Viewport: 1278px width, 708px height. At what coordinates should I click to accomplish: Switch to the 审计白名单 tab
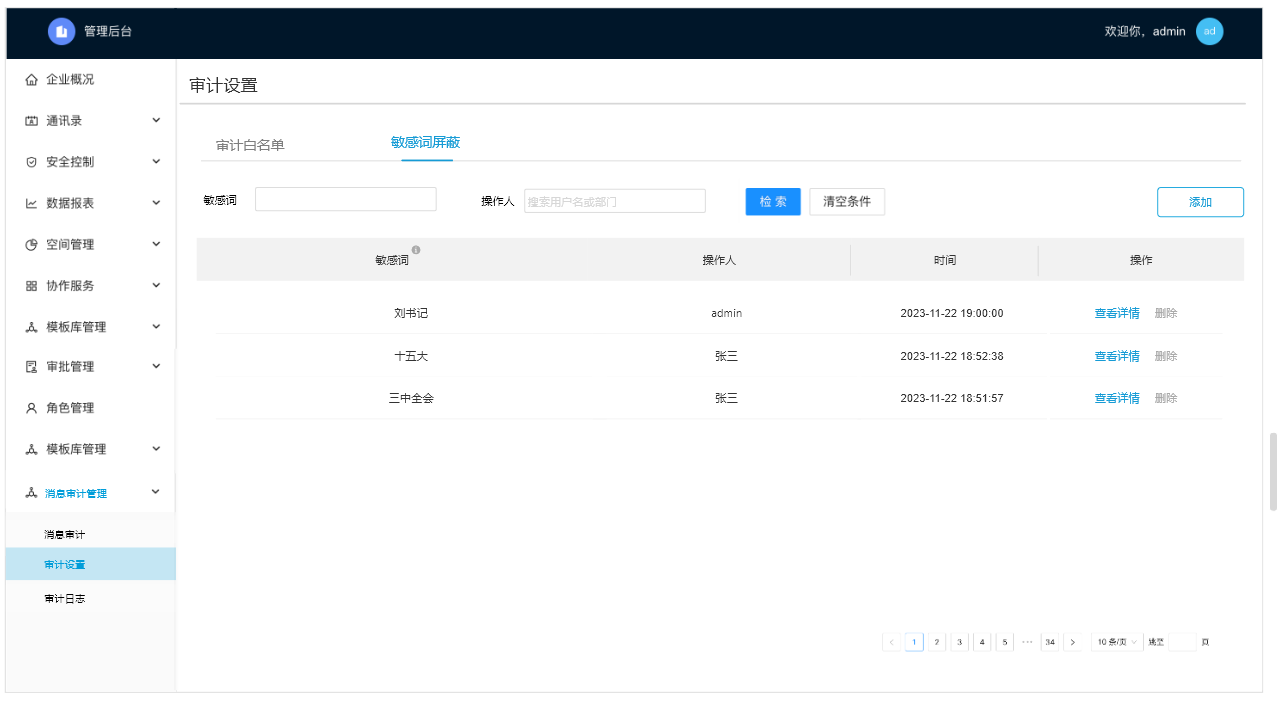(250, 145)
